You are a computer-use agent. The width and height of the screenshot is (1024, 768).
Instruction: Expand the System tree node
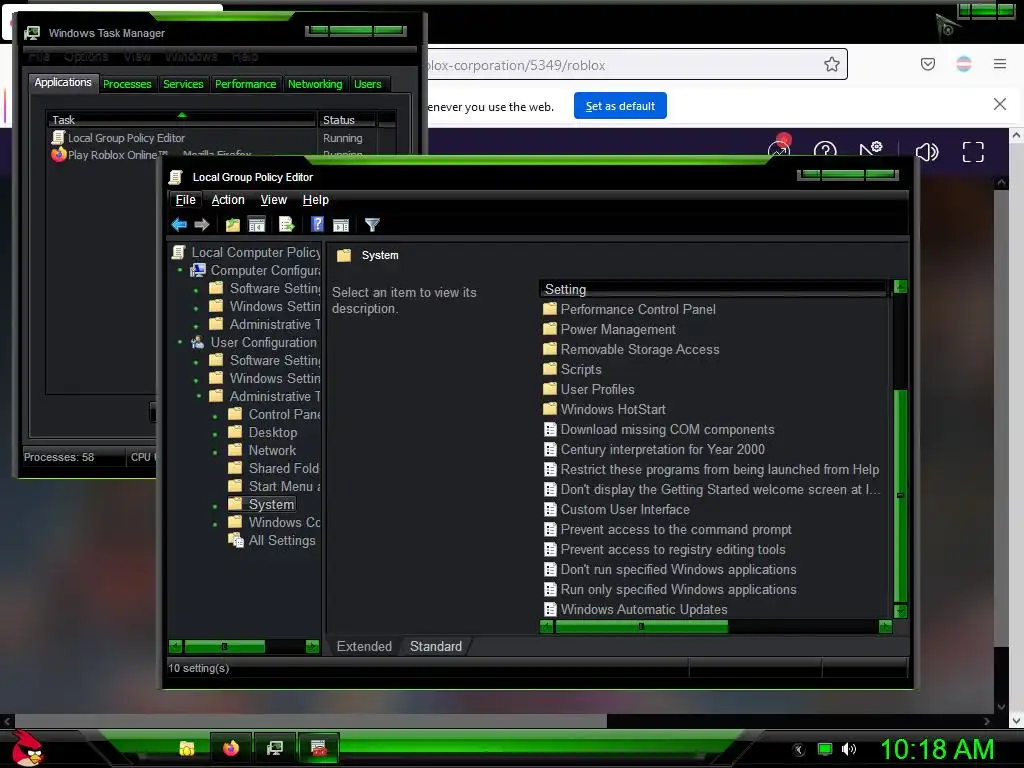click(x=215, y=505)
